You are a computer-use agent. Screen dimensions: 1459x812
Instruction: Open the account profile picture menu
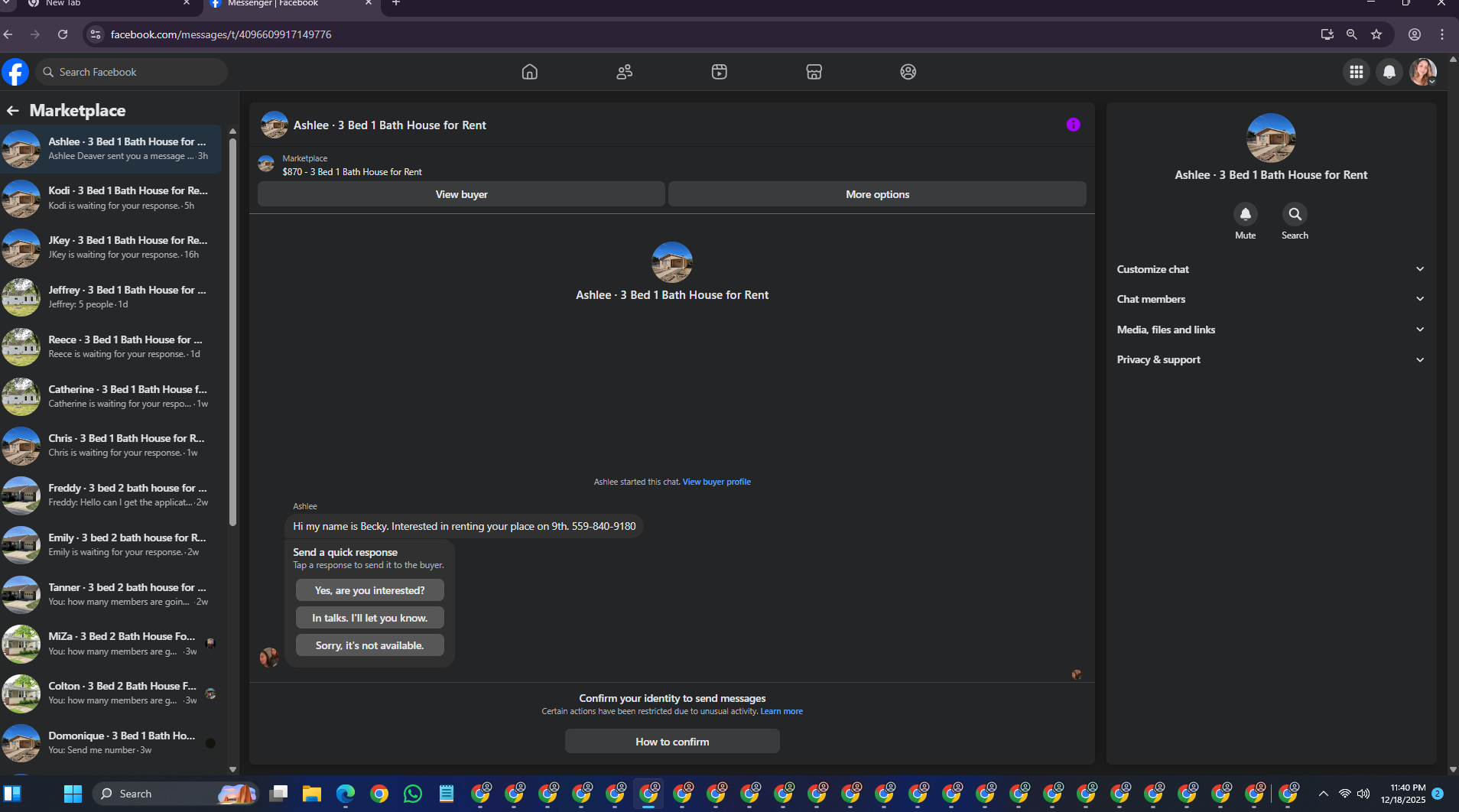pos(1423,72)
